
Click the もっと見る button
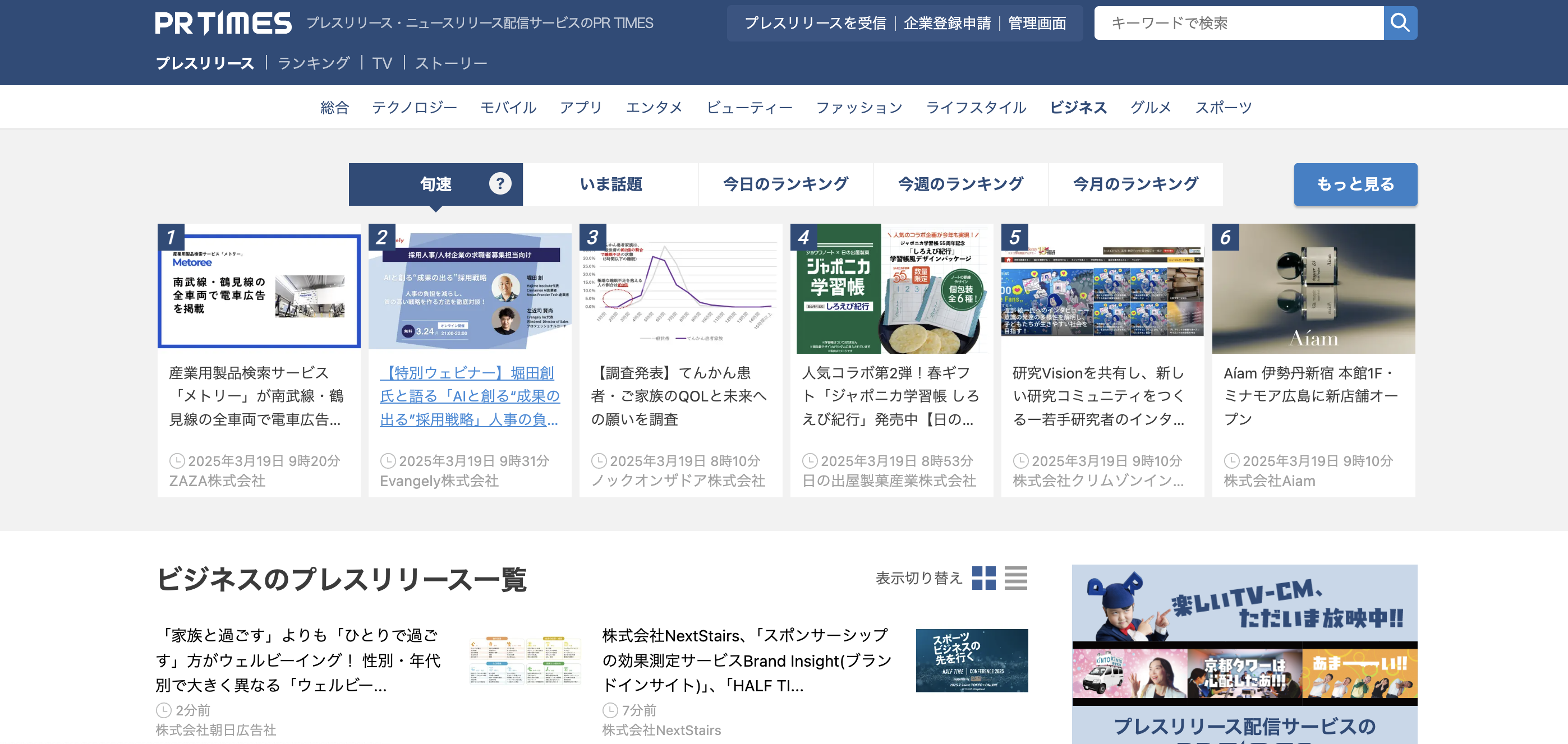click(x=1355, y=184)
